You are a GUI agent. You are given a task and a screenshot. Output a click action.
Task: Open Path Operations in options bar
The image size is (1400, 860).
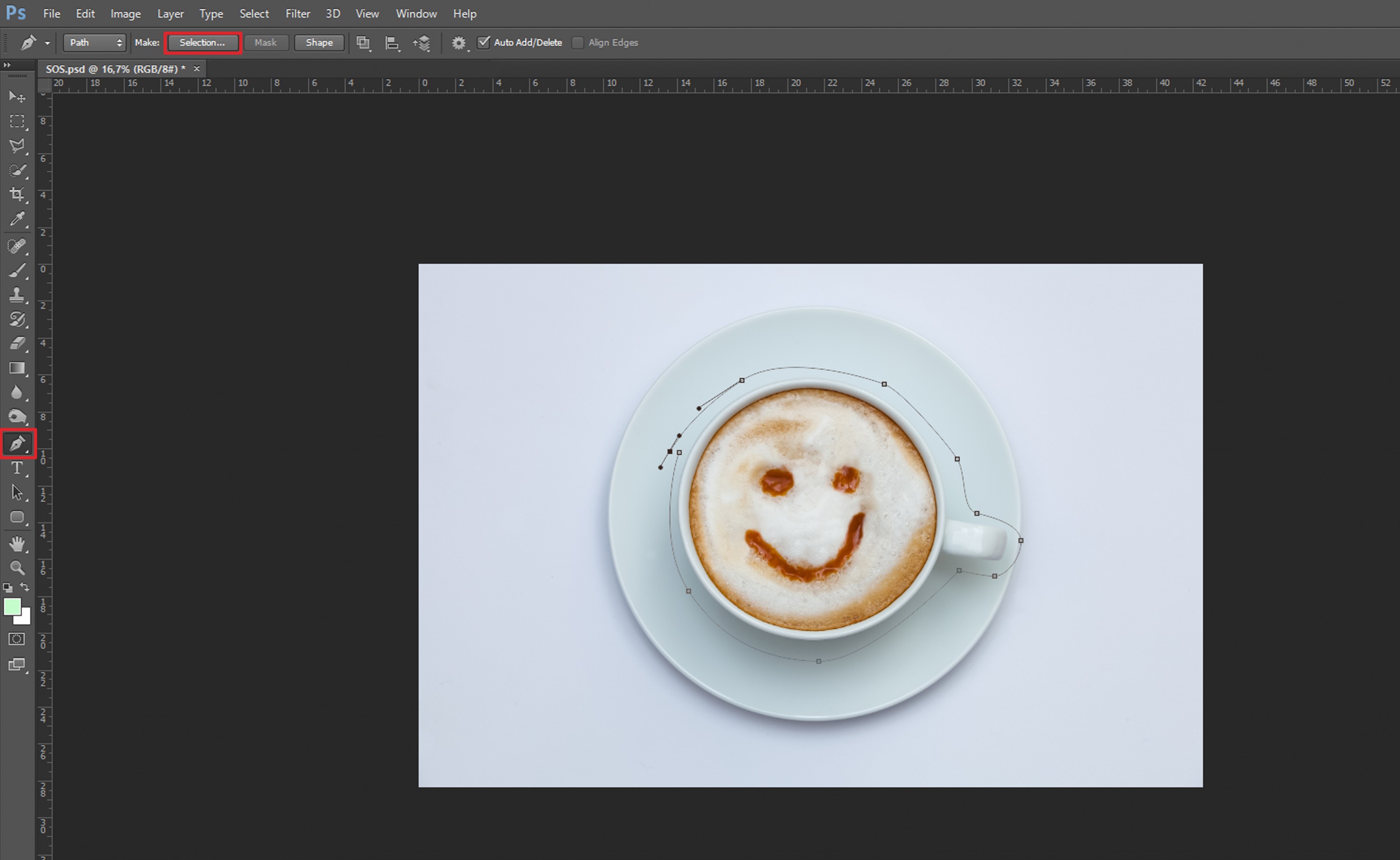tap(363, 42)
